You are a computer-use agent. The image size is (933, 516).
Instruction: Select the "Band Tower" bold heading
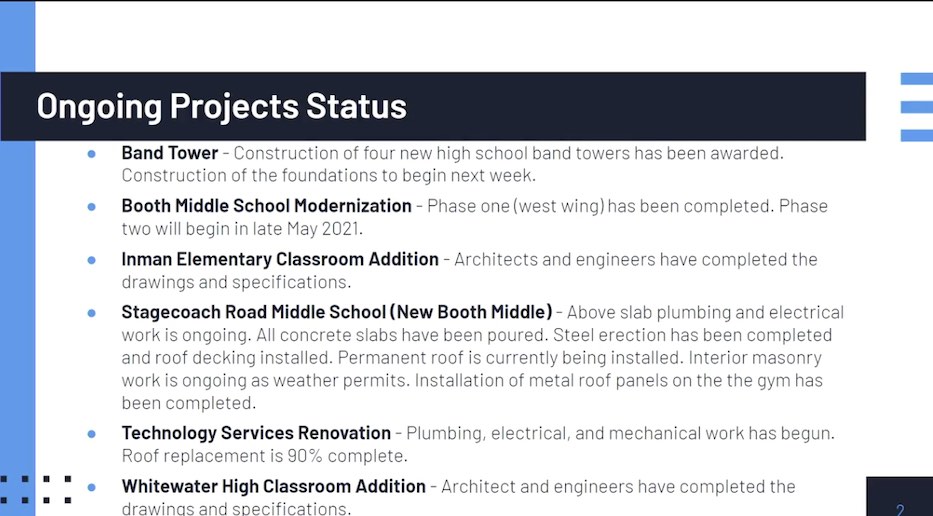pos(169,153)
